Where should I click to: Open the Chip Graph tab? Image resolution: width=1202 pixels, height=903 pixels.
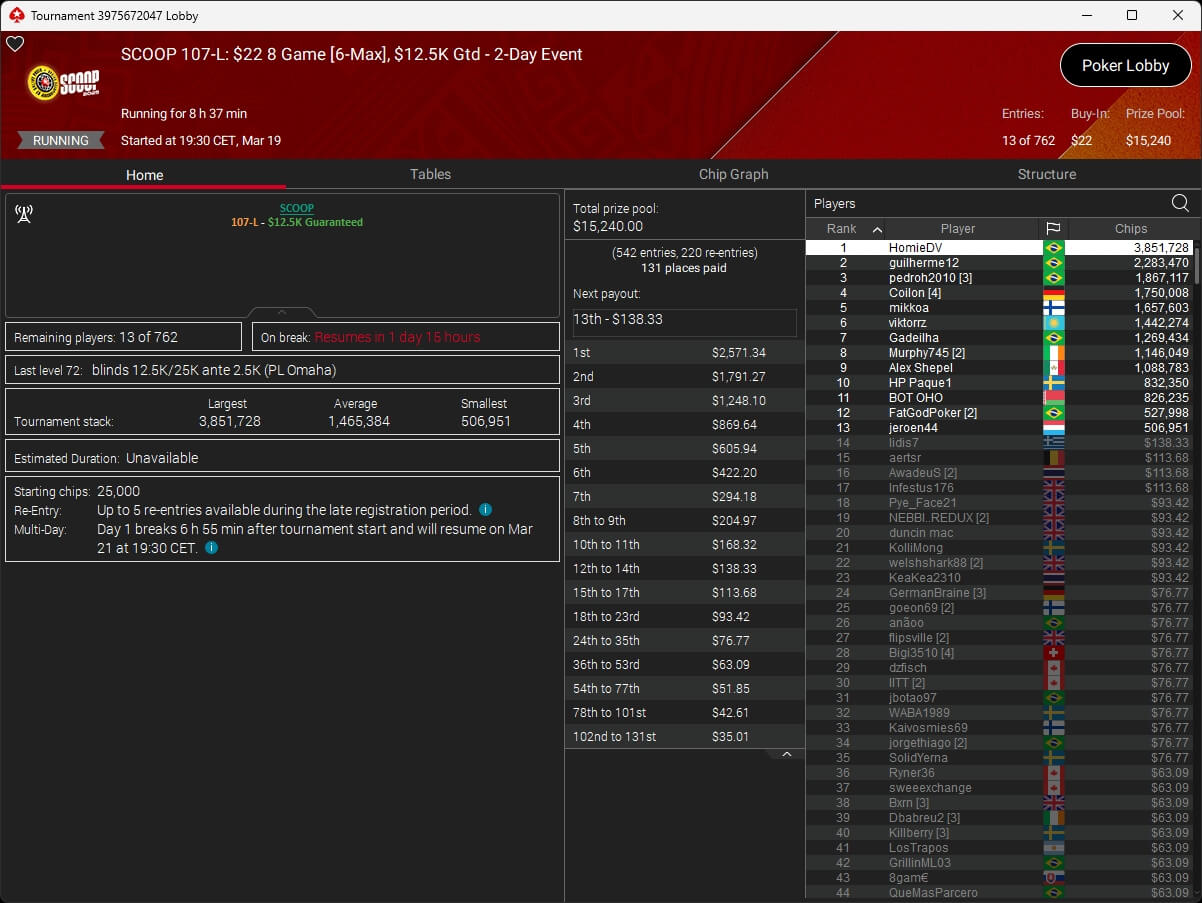click(733, 174)
